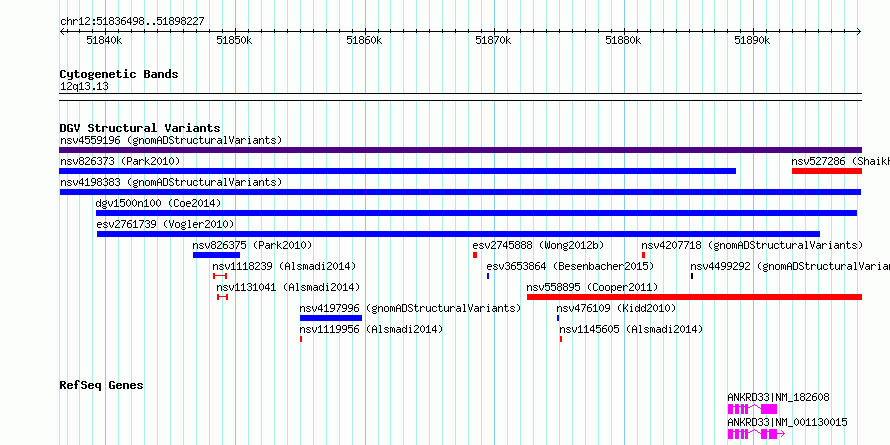Select the dgv1500n100 (Coe2014) label
This screenshot has width=890, height=445.
coord(158,203)
